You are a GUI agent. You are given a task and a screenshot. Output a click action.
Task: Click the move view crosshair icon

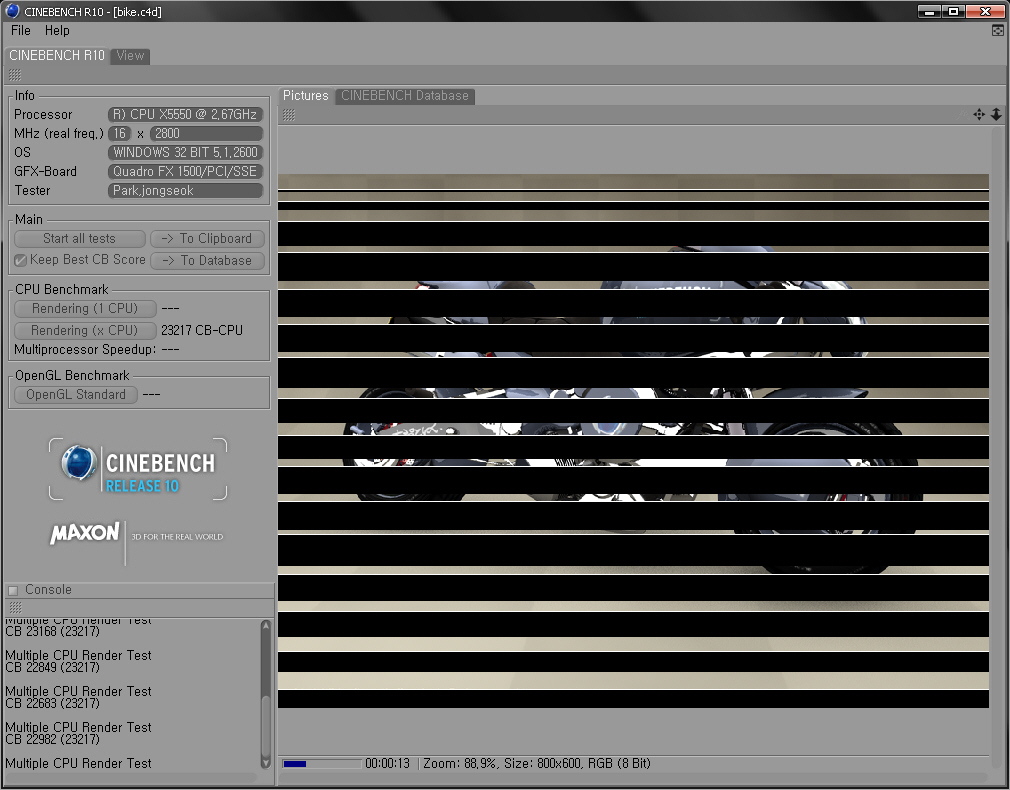(979, 115)
